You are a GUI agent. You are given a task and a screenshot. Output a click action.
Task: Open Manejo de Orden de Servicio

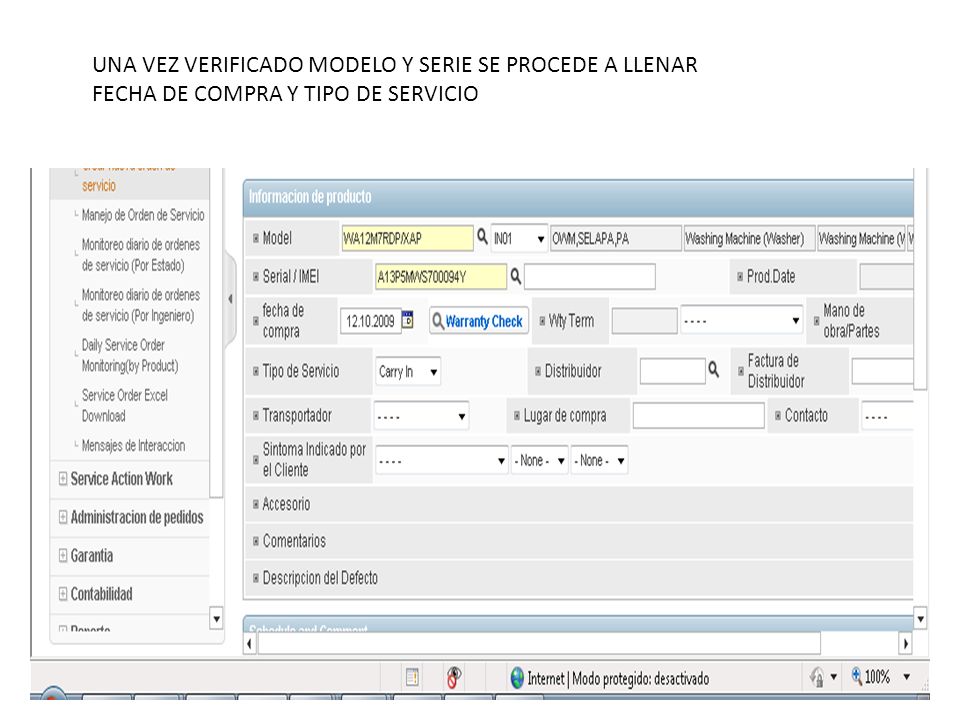pyautogui.click(x=143, y=215)
